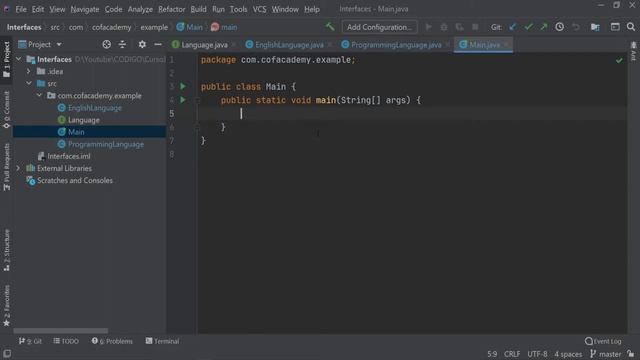Click Git Push arrow icon
This screenshot has width=640, height=360.
coord(544,27)
